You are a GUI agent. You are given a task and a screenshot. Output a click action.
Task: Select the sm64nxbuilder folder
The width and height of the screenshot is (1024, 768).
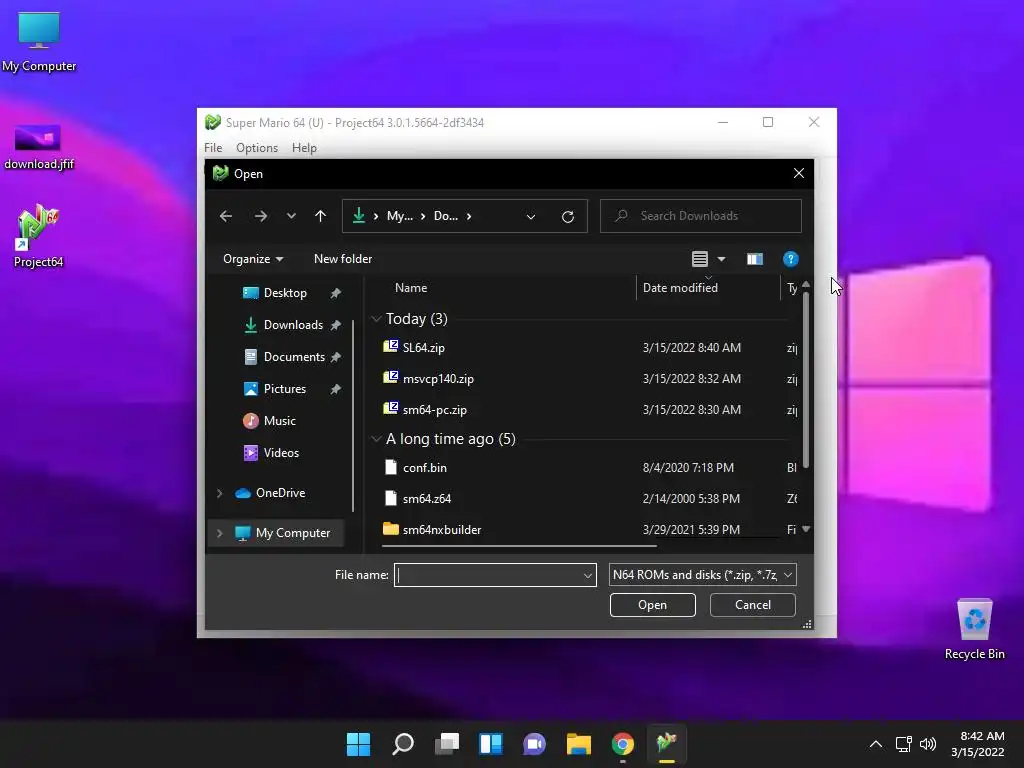tap(441, 530)
